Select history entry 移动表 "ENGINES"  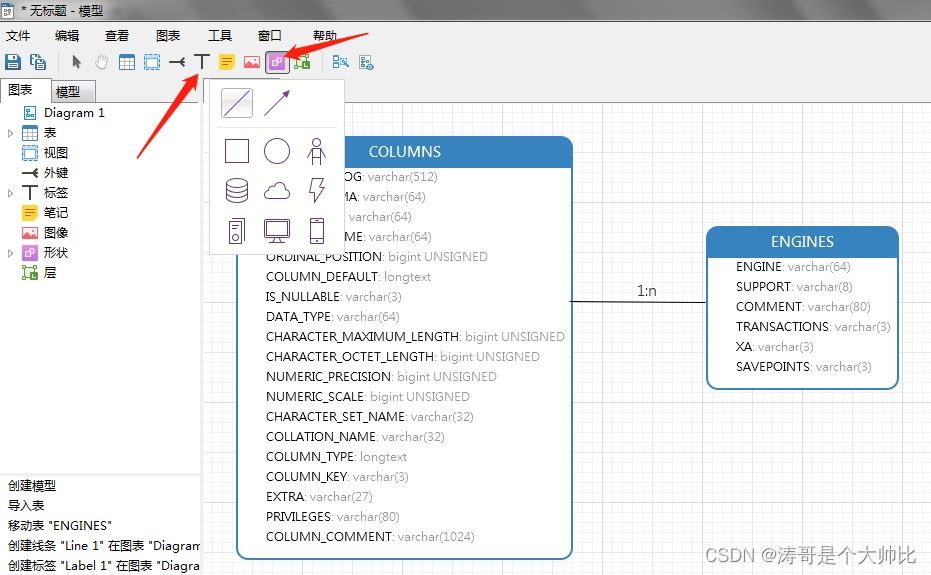(60, 526)
